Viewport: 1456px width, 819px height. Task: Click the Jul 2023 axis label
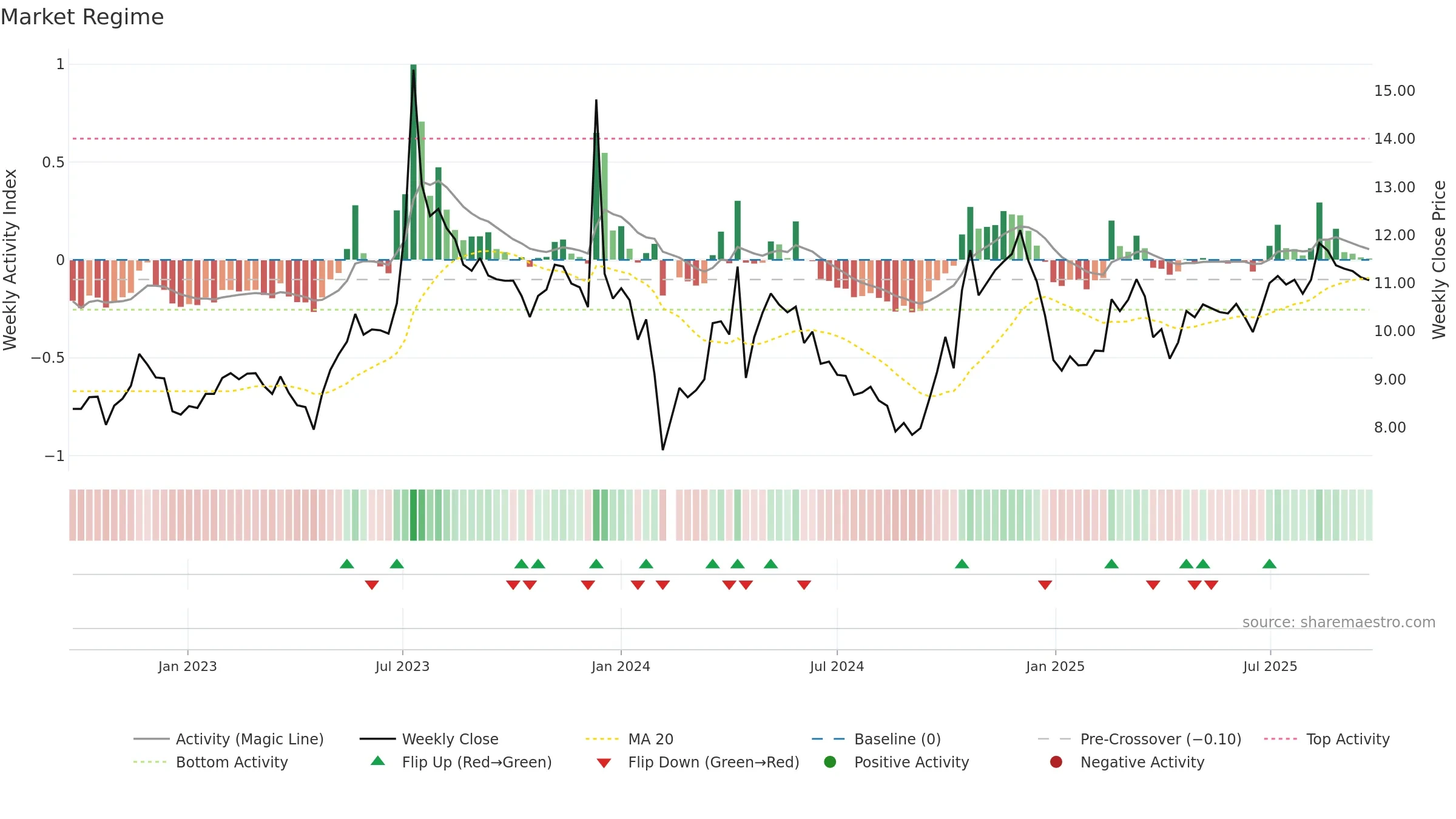(x=402, y=667)
